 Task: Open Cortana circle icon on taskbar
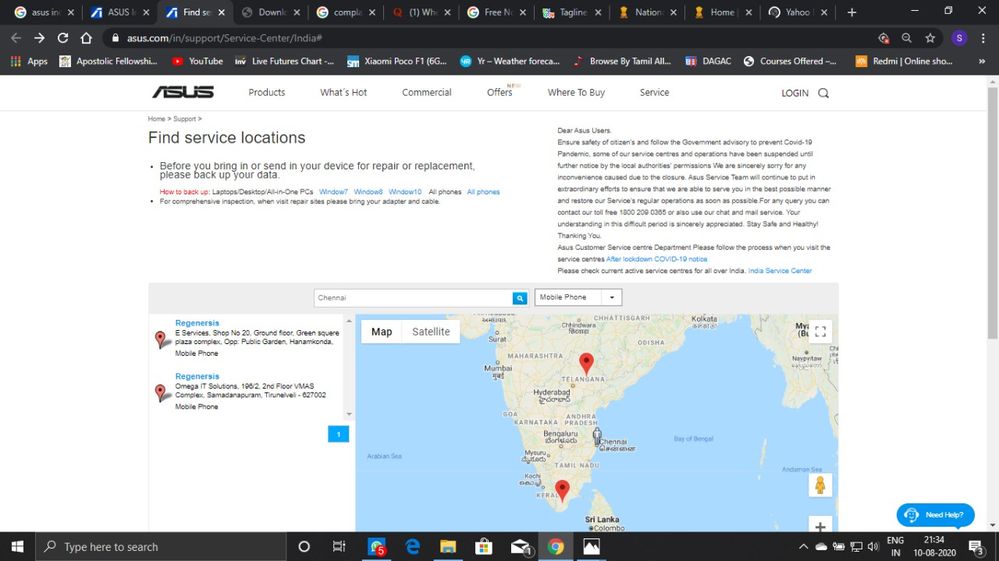pyautogui.click(x=304, y=546)
